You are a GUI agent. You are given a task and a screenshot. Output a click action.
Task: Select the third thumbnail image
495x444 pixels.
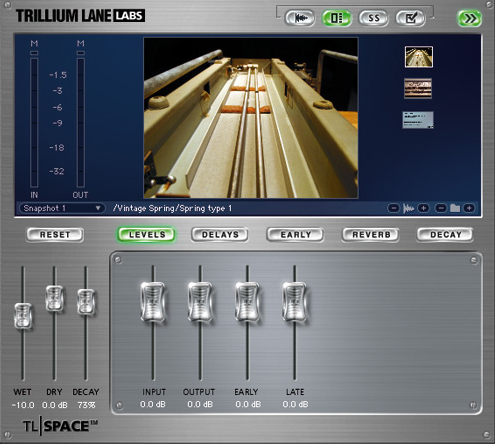(418, 120)
